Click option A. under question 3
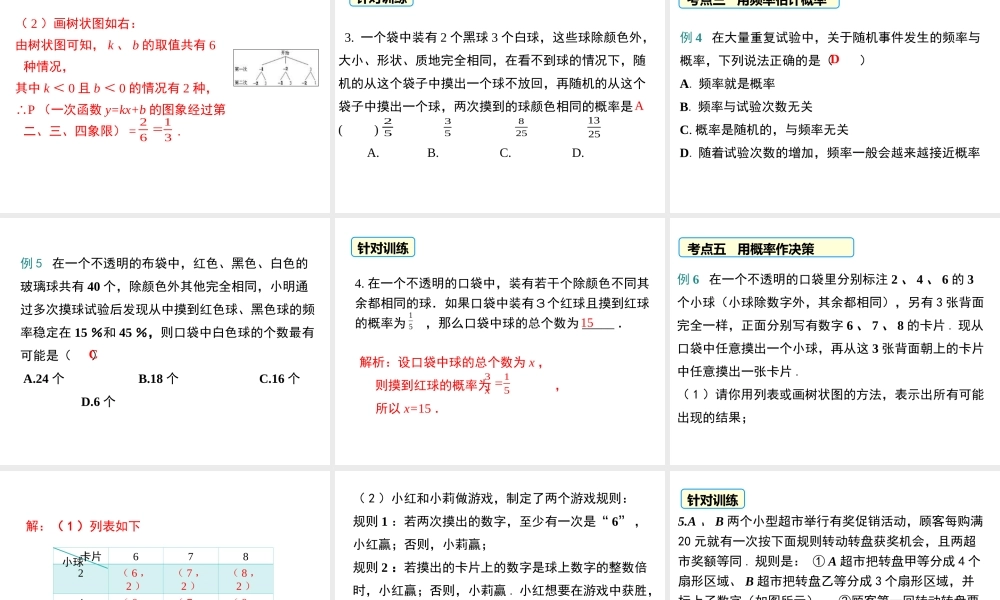Screen dimensions: 1000x600 373,153
